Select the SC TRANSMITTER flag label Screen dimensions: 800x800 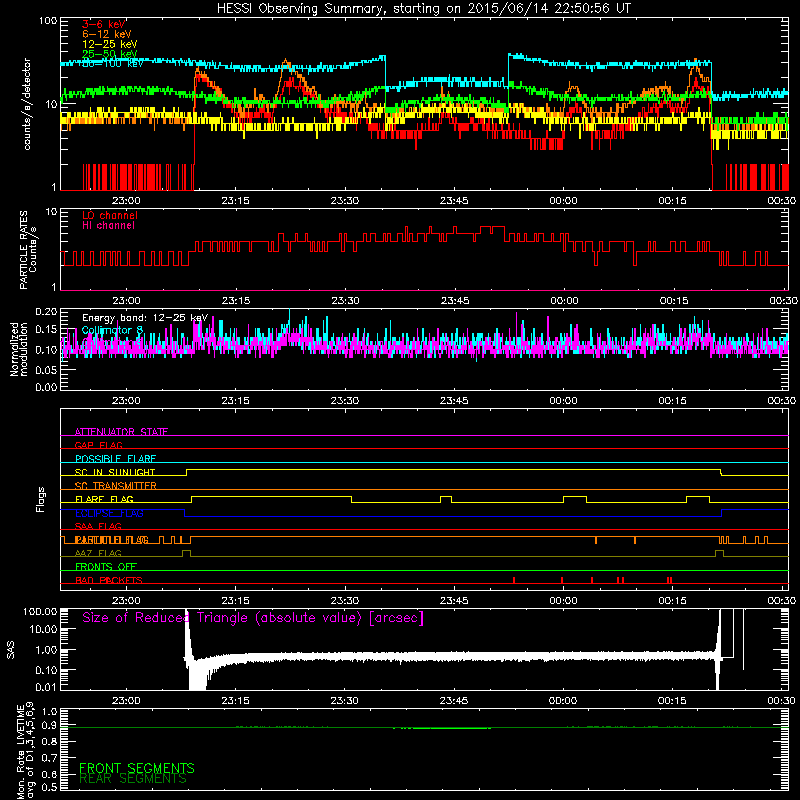click(x=115, y=485)
